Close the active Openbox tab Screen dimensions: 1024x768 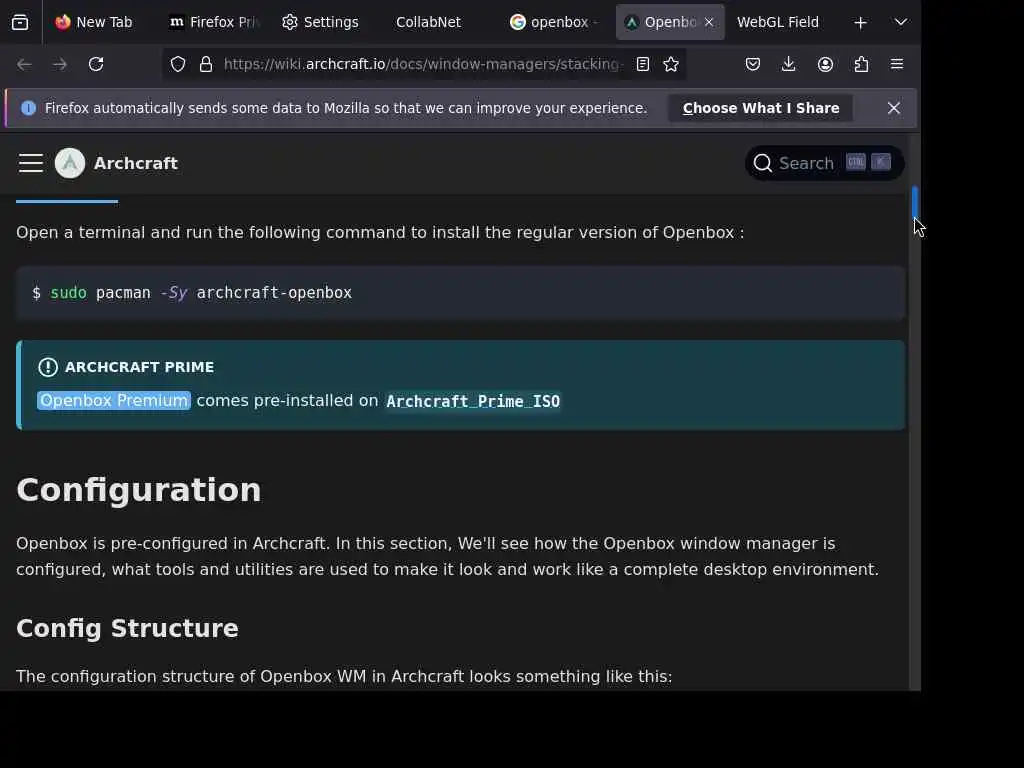click(709, 22)
